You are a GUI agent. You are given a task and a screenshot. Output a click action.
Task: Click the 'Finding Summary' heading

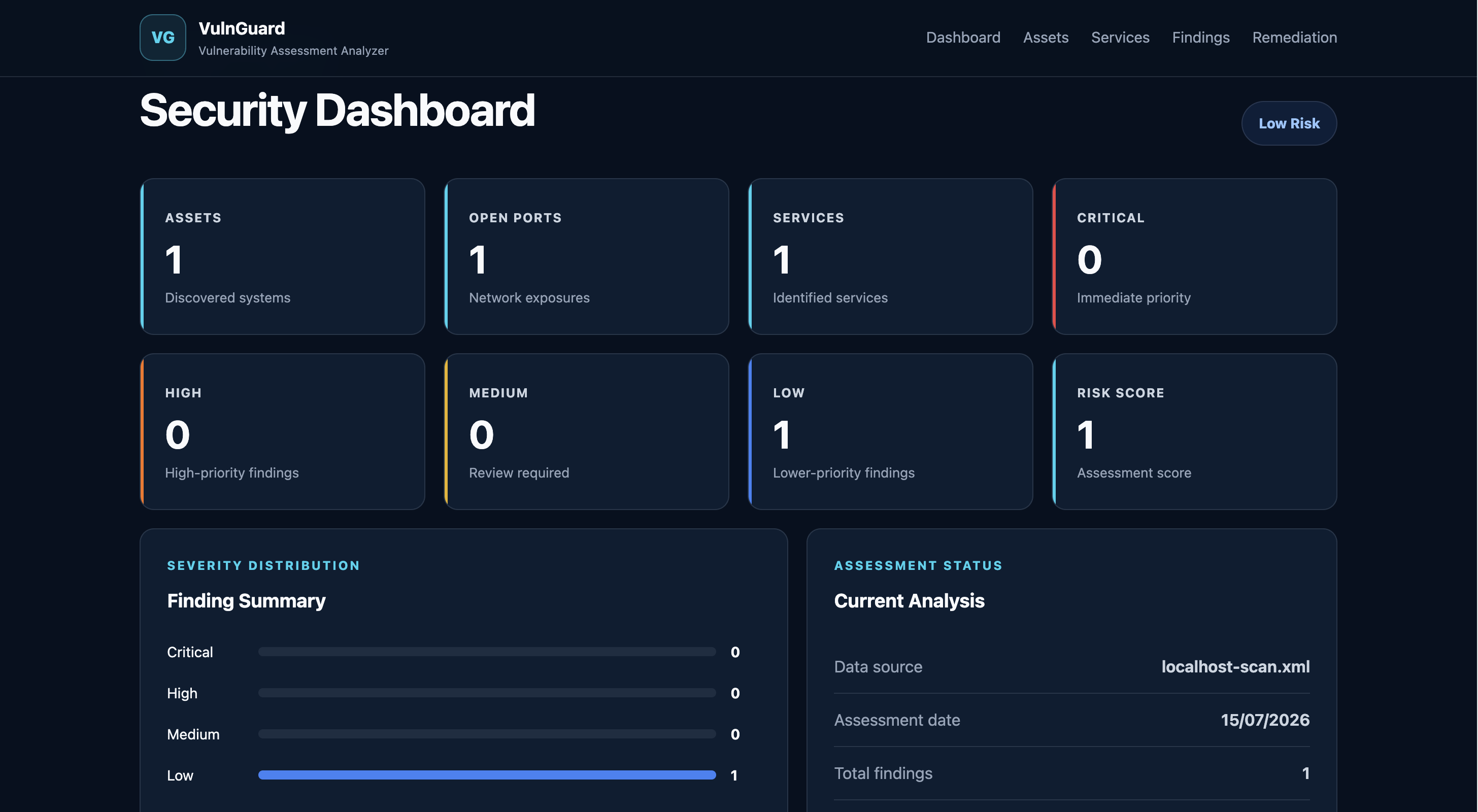click(x=246, y=601)
